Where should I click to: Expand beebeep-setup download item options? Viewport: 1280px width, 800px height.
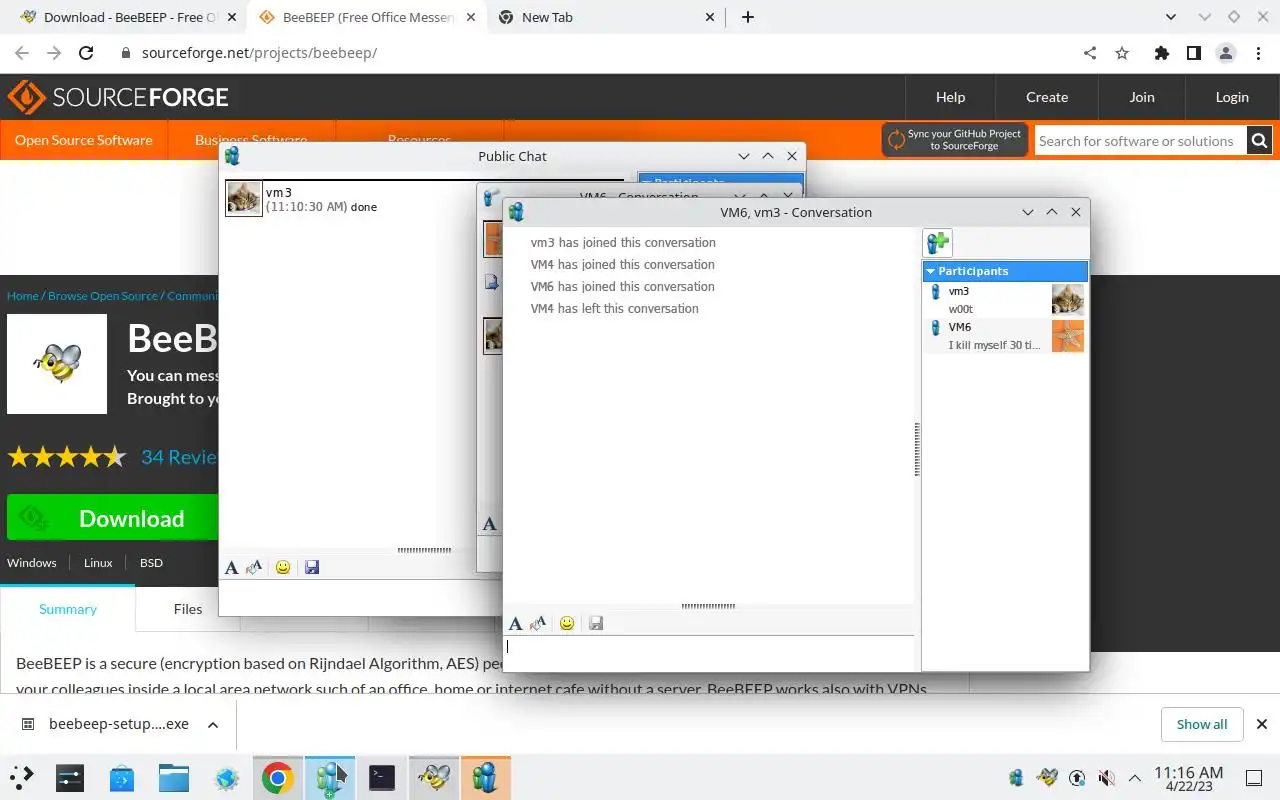(x=213, y=724)
